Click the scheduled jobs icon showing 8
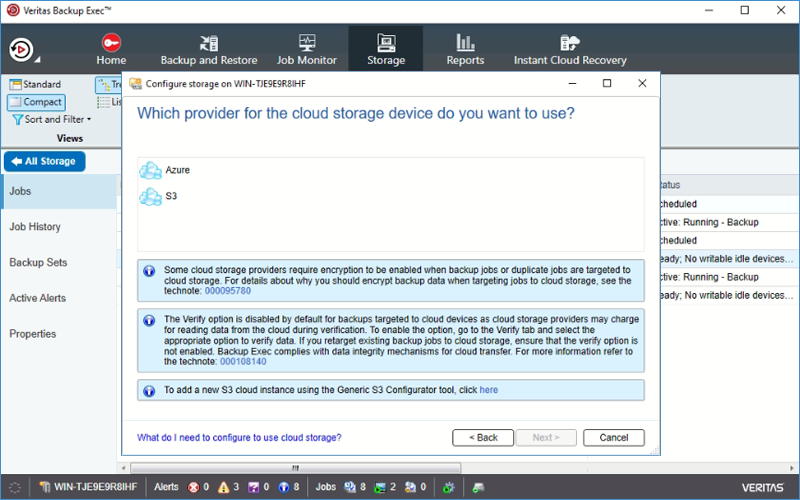 [349, 487]
